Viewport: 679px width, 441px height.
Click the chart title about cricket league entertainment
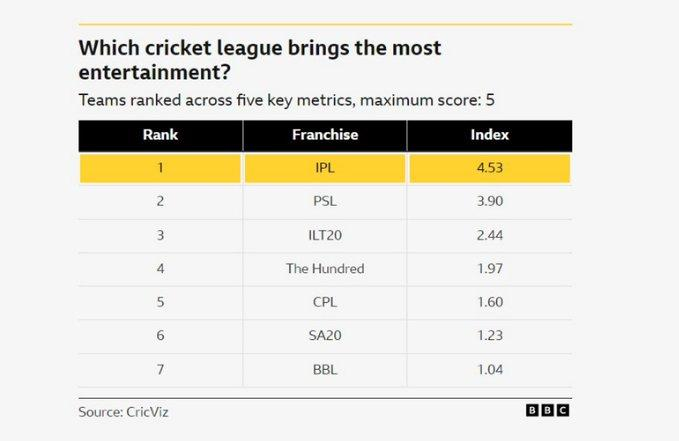point(259,60)
